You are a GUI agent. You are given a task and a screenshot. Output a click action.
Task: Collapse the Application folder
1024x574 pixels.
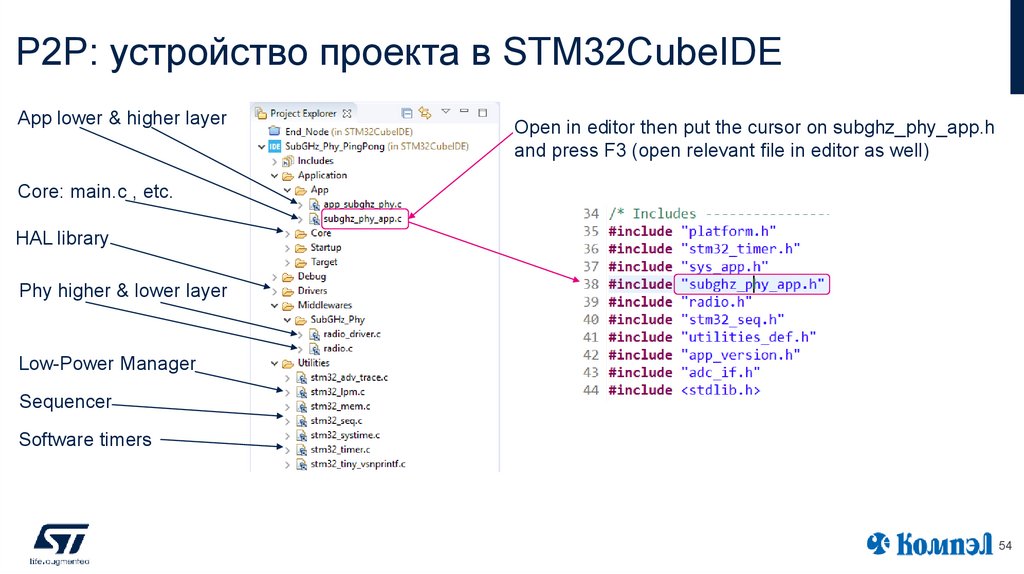point(274,176)
